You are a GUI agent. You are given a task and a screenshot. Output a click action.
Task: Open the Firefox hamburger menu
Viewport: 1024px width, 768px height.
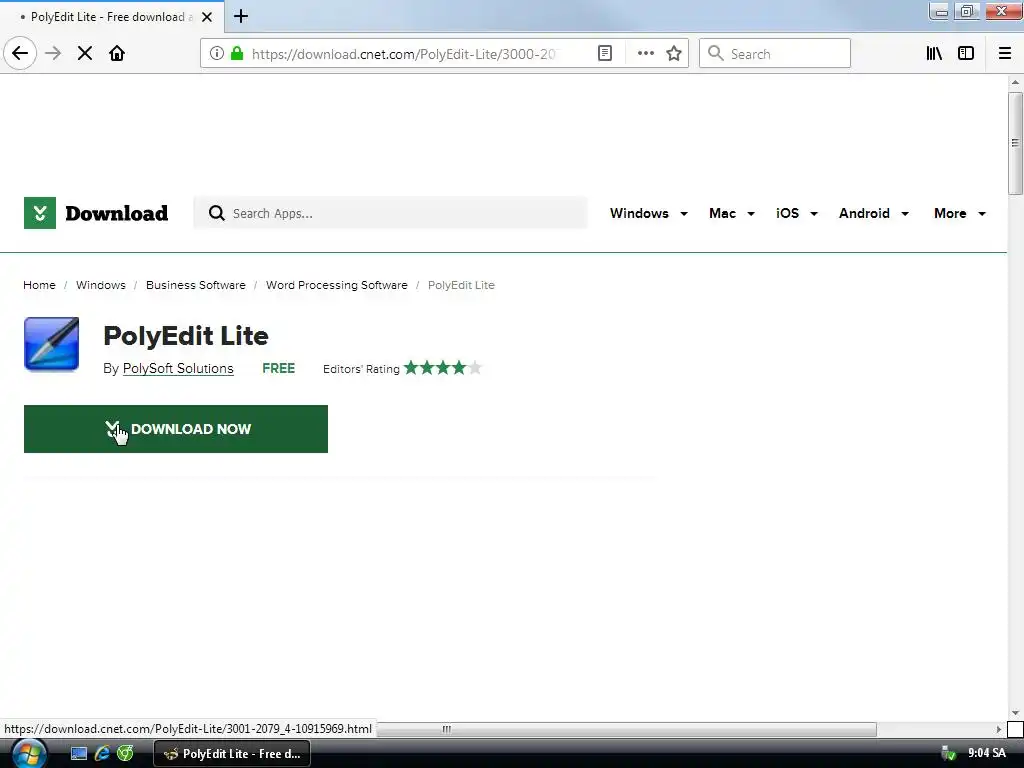pyautogui.click(x=1005, y=53)
